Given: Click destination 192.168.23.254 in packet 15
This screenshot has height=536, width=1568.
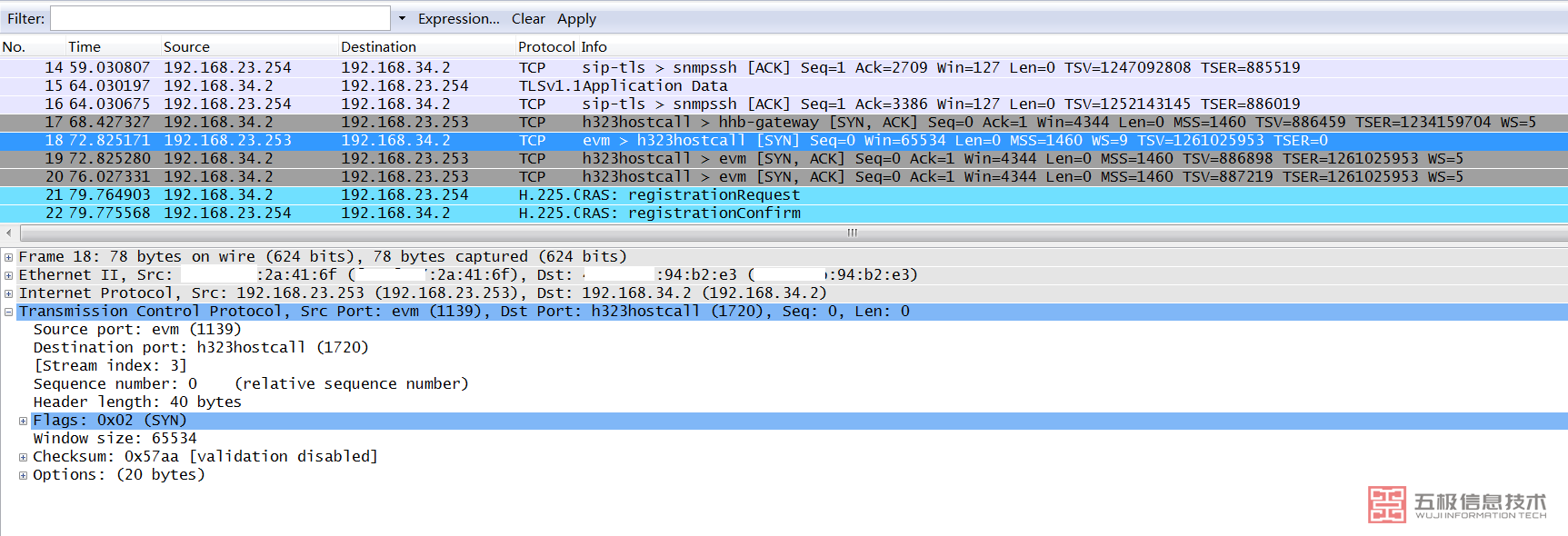Looking at the screenshot, I should click(x=404, y=85).
